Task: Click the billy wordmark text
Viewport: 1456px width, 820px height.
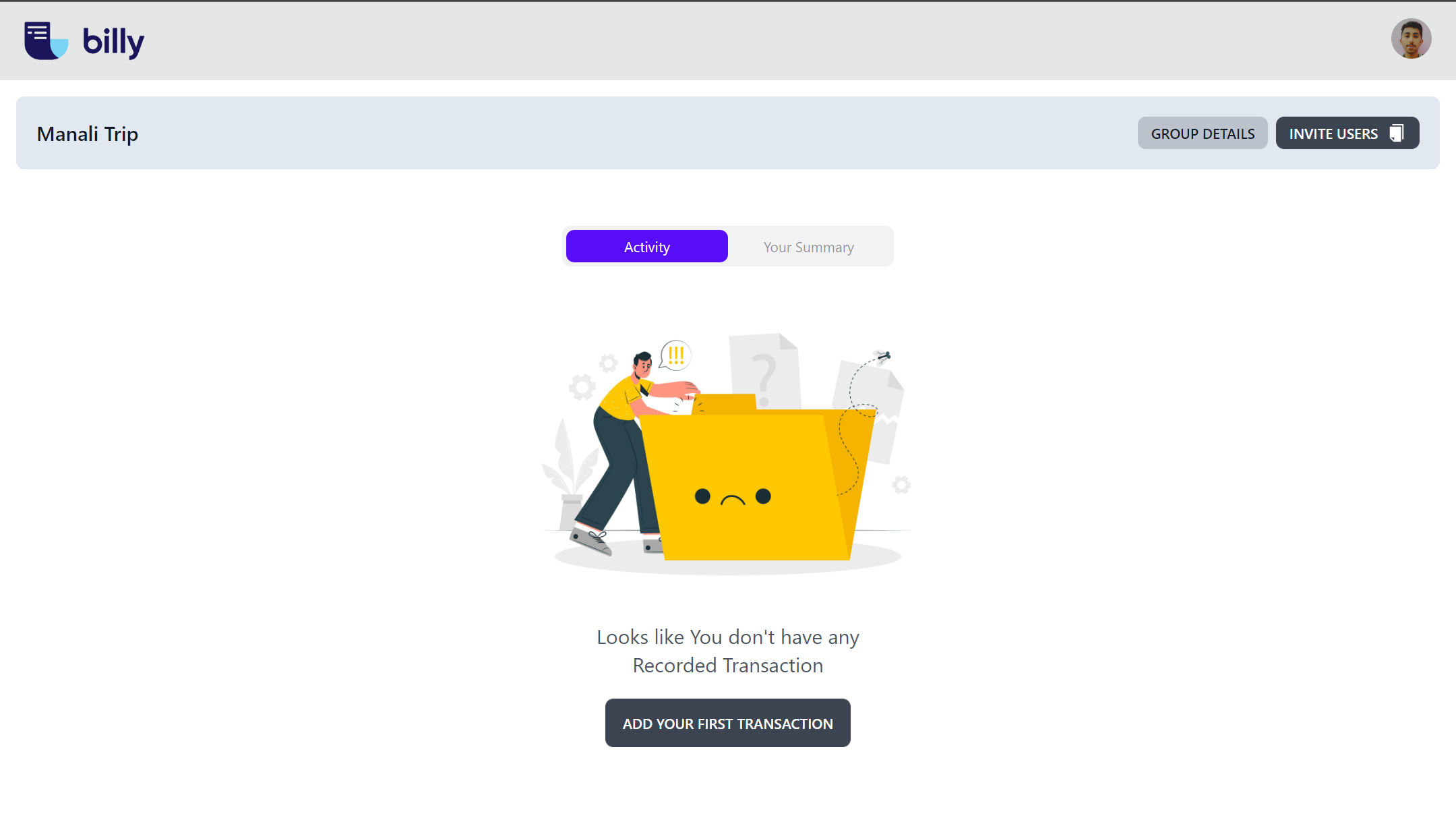Action: coord(113,42)
